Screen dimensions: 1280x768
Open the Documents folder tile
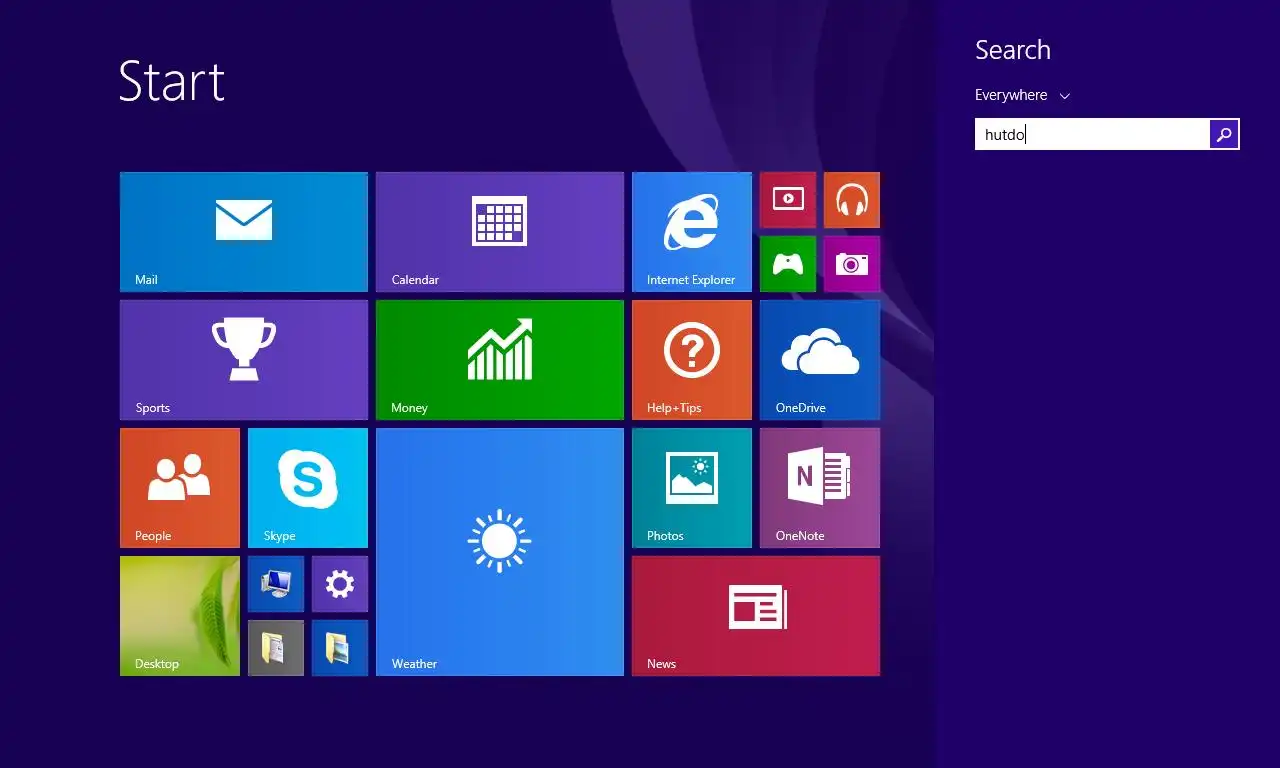pyautogui.click(x=276, y=648)
